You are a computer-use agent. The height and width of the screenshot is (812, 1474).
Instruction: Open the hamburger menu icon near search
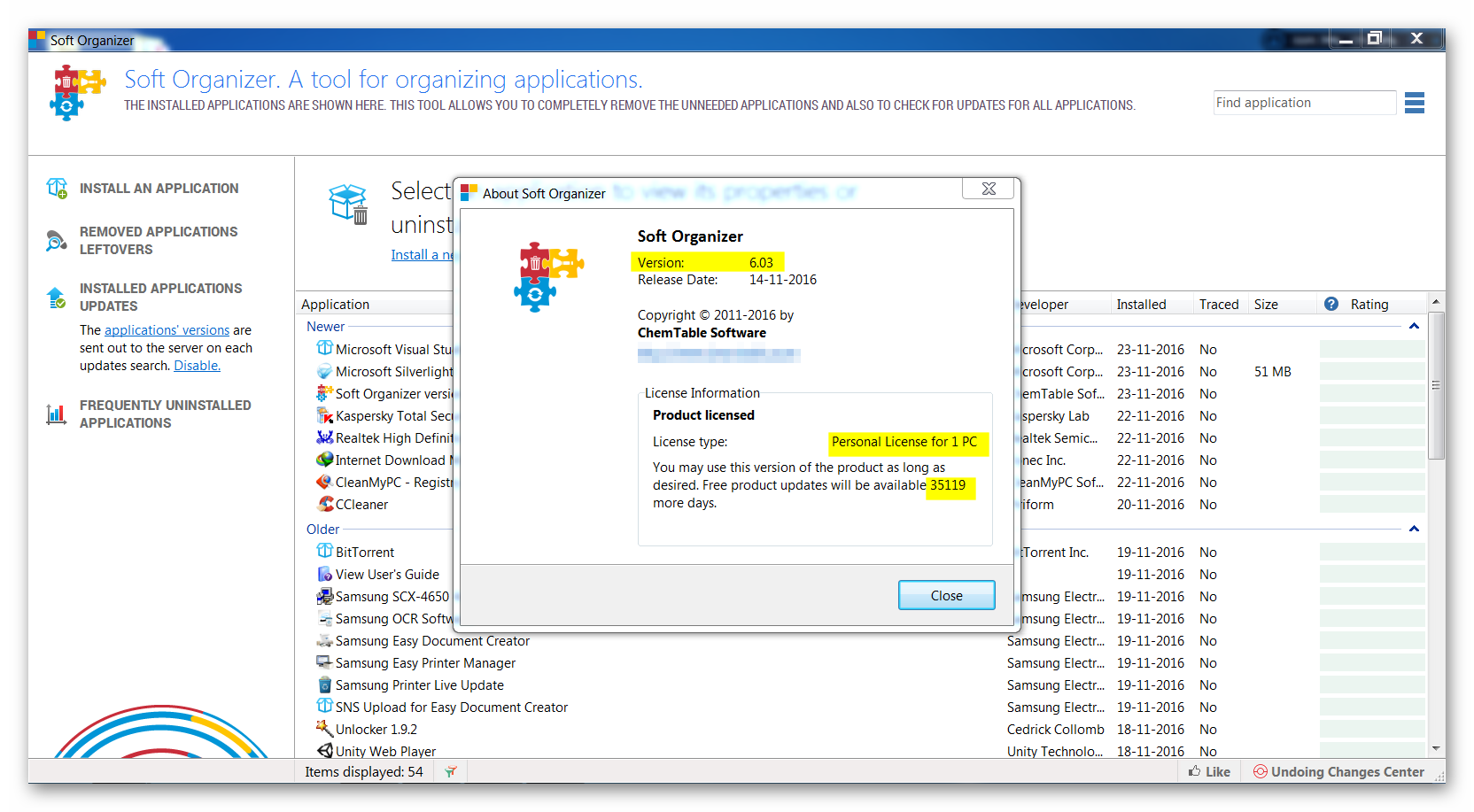(x=1415, y=103)
